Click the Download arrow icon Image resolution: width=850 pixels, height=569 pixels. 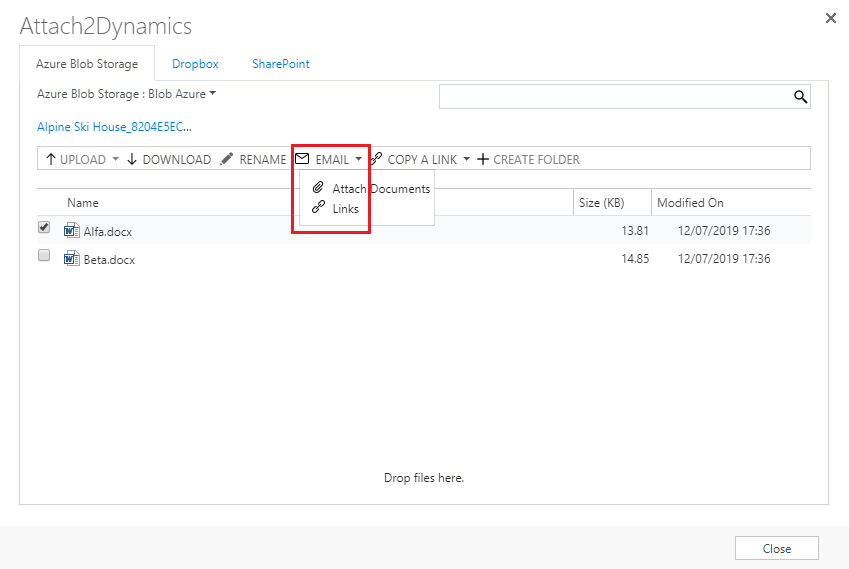point(132,159)
